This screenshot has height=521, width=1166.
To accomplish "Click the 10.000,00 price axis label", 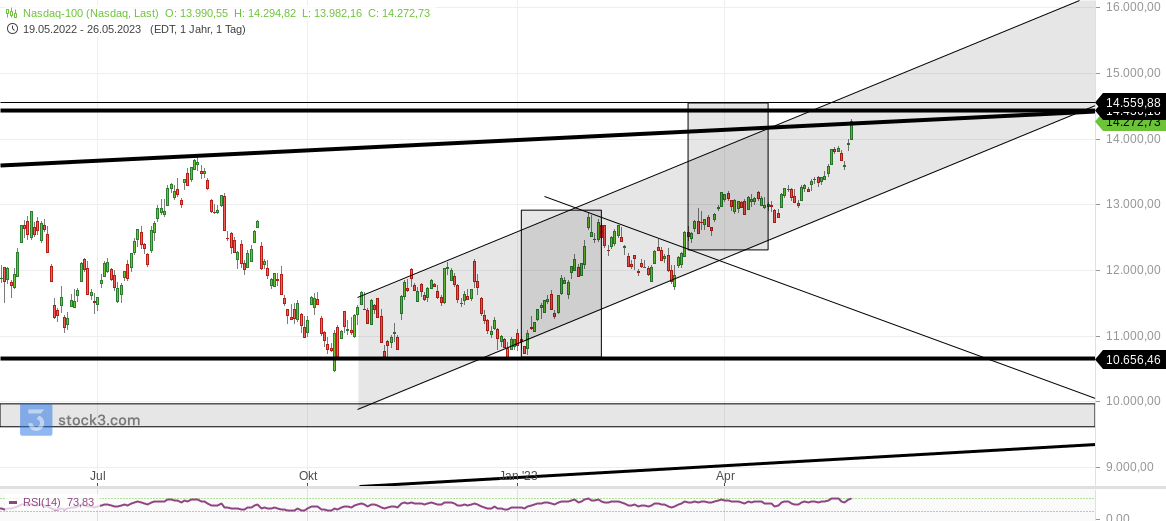I will click(1133, 401).
